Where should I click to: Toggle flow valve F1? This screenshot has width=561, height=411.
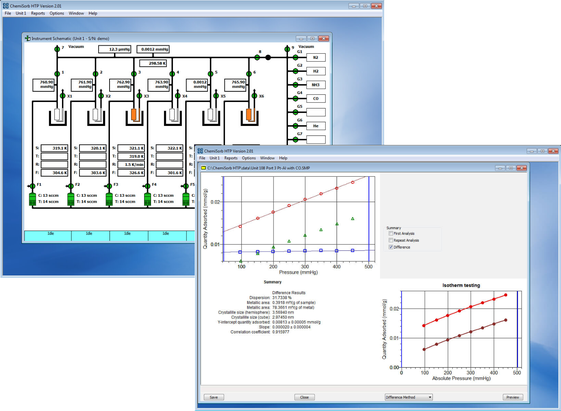[x=32, y=186]
